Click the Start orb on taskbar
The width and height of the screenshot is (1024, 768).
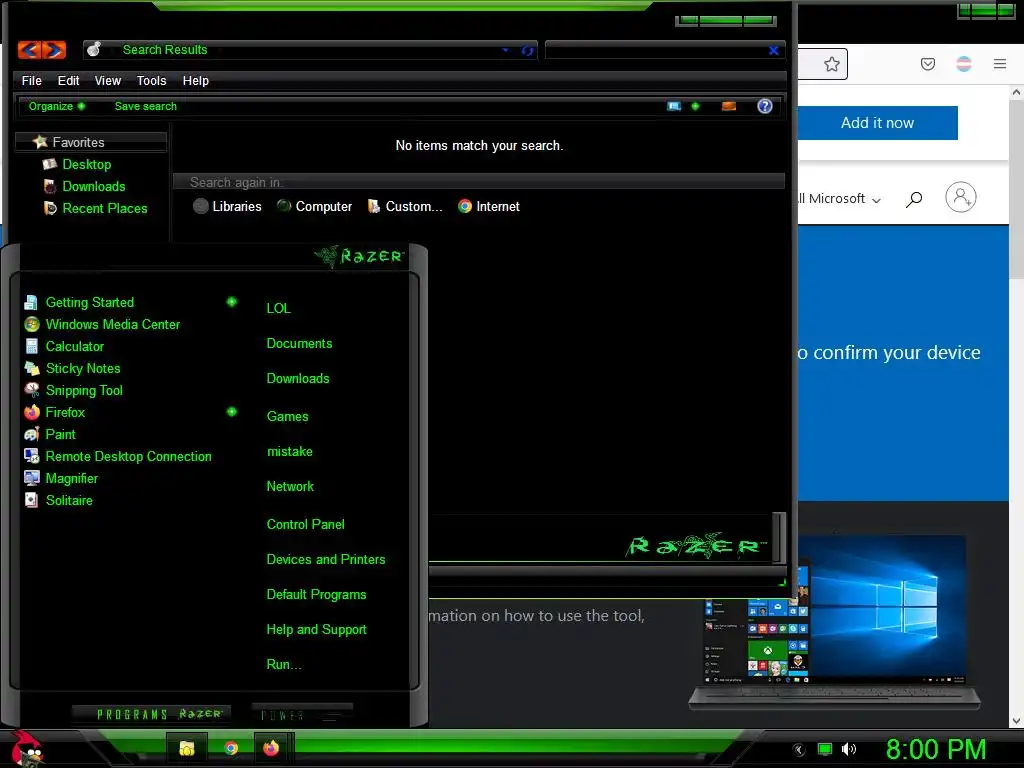(26, 749)
